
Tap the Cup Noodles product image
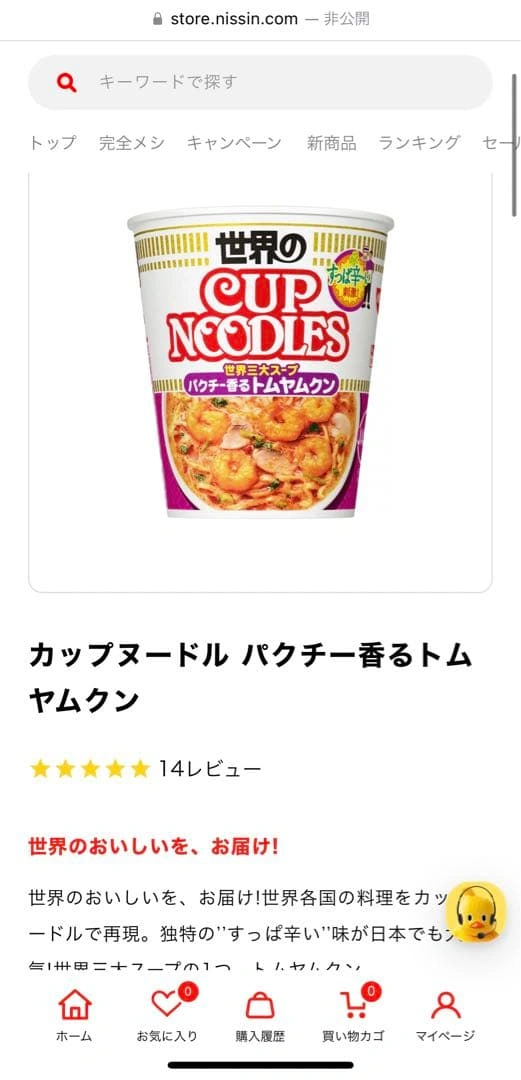point(260,363)
